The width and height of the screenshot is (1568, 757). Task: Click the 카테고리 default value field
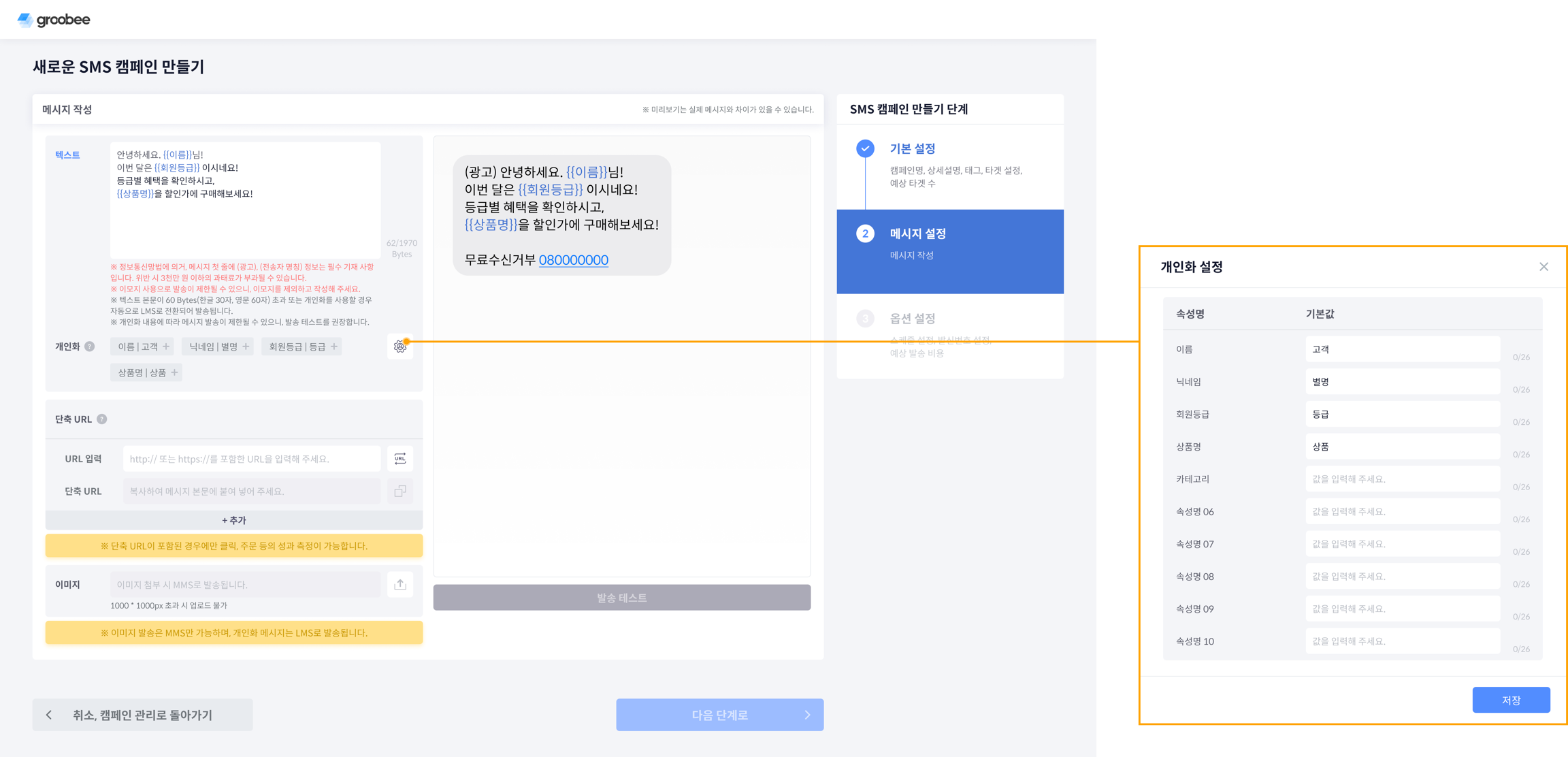(1402, 479)
